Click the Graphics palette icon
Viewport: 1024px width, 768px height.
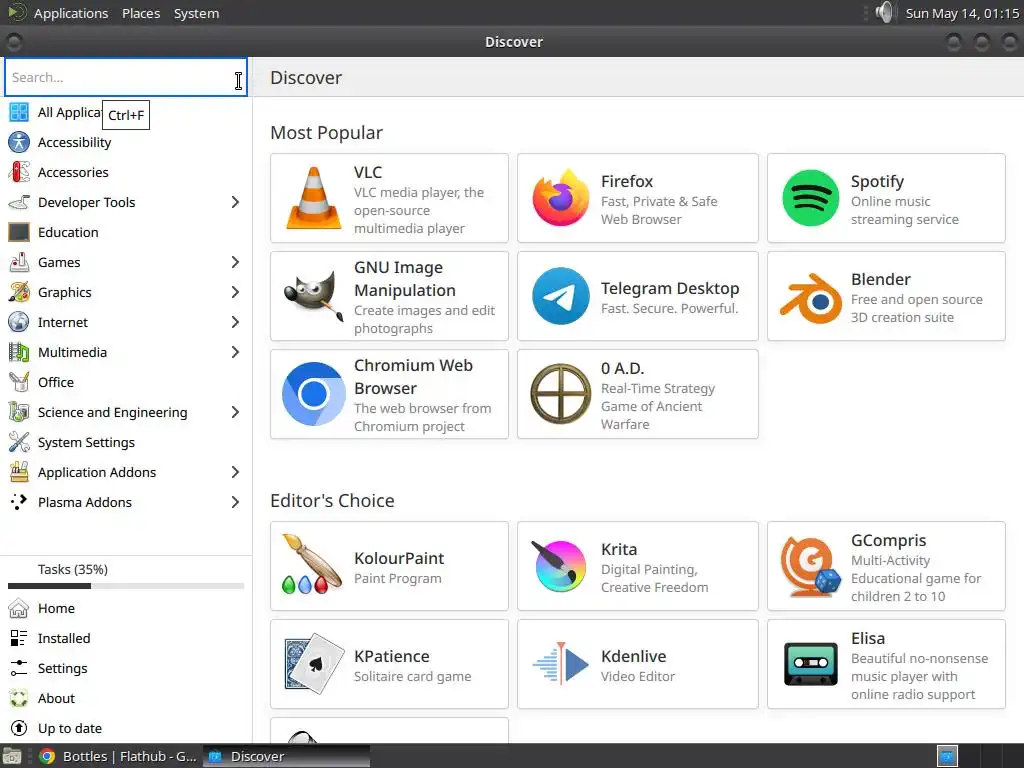(x=19, y=293)
